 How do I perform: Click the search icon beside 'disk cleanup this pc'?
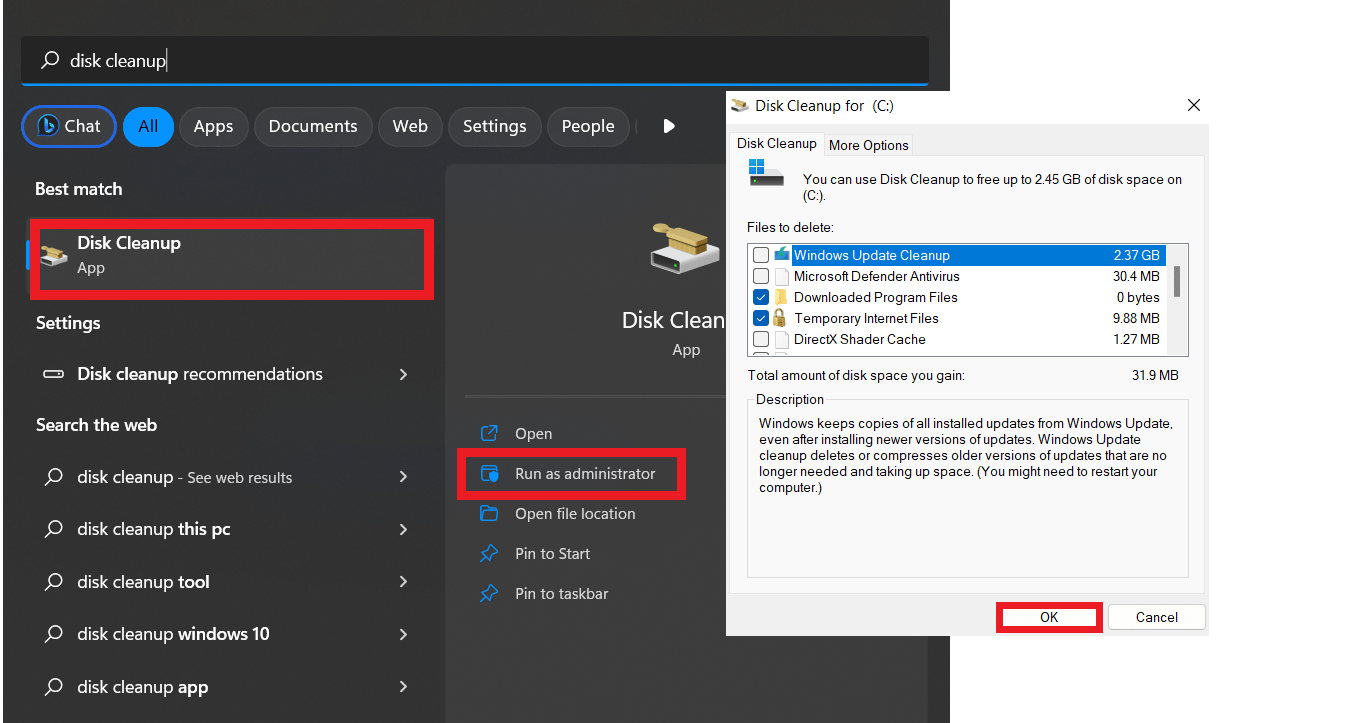pyautogui.click(x=54, y=529)
